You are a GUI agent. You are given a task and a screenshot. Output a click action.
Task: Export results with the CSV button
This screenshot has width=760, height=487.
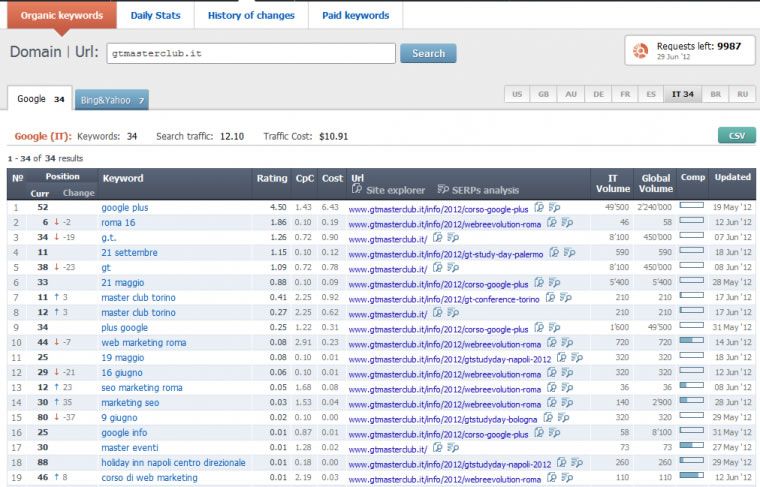point(736,136)
